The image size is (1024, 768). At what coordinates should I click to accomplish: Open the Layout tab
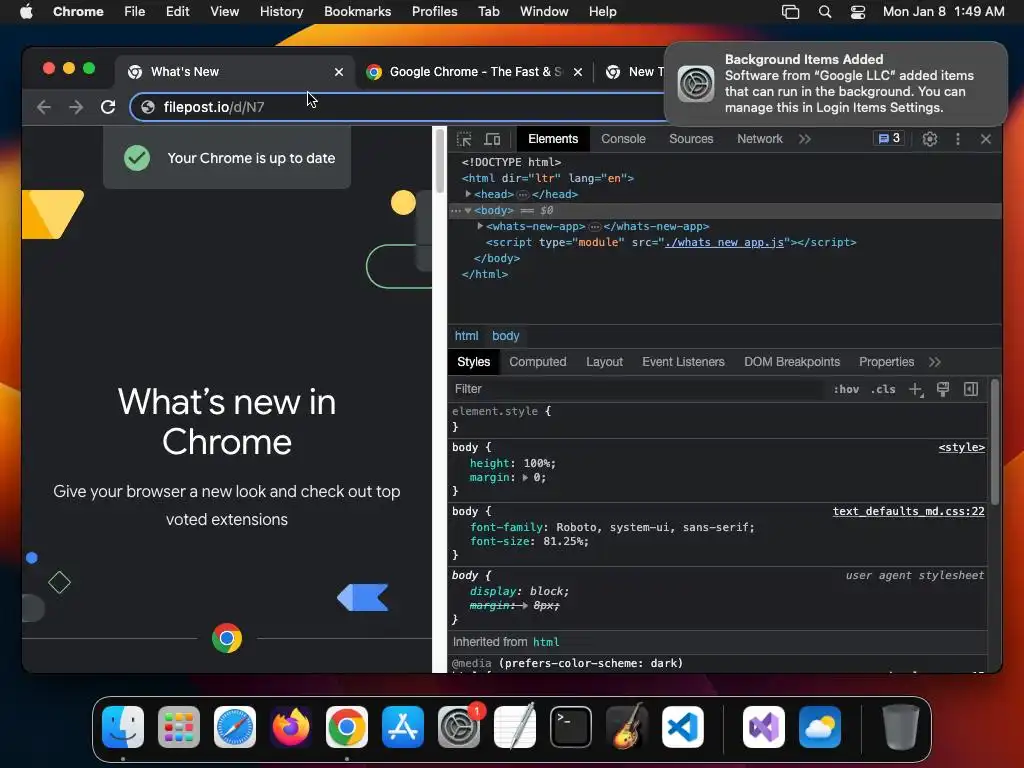604,362
